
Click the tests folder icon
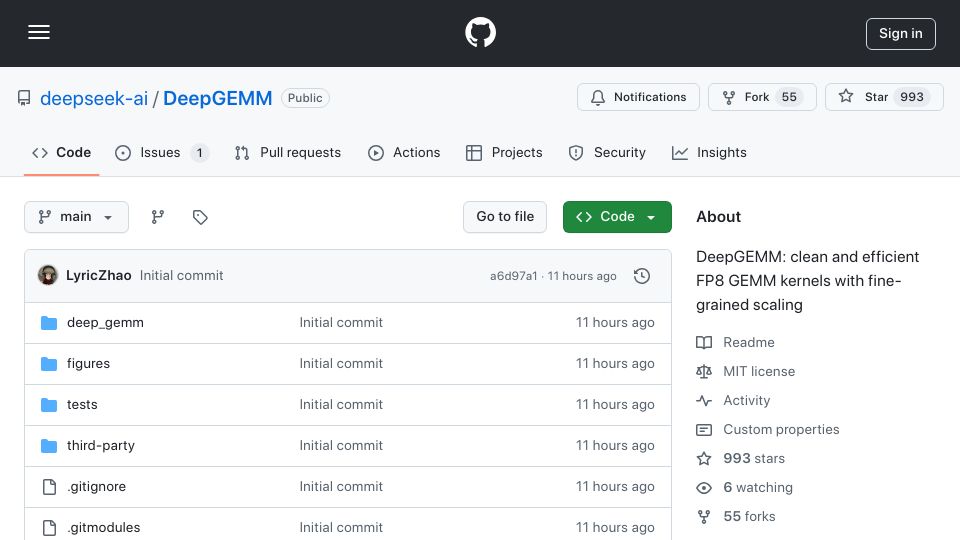tap(49, 405)
